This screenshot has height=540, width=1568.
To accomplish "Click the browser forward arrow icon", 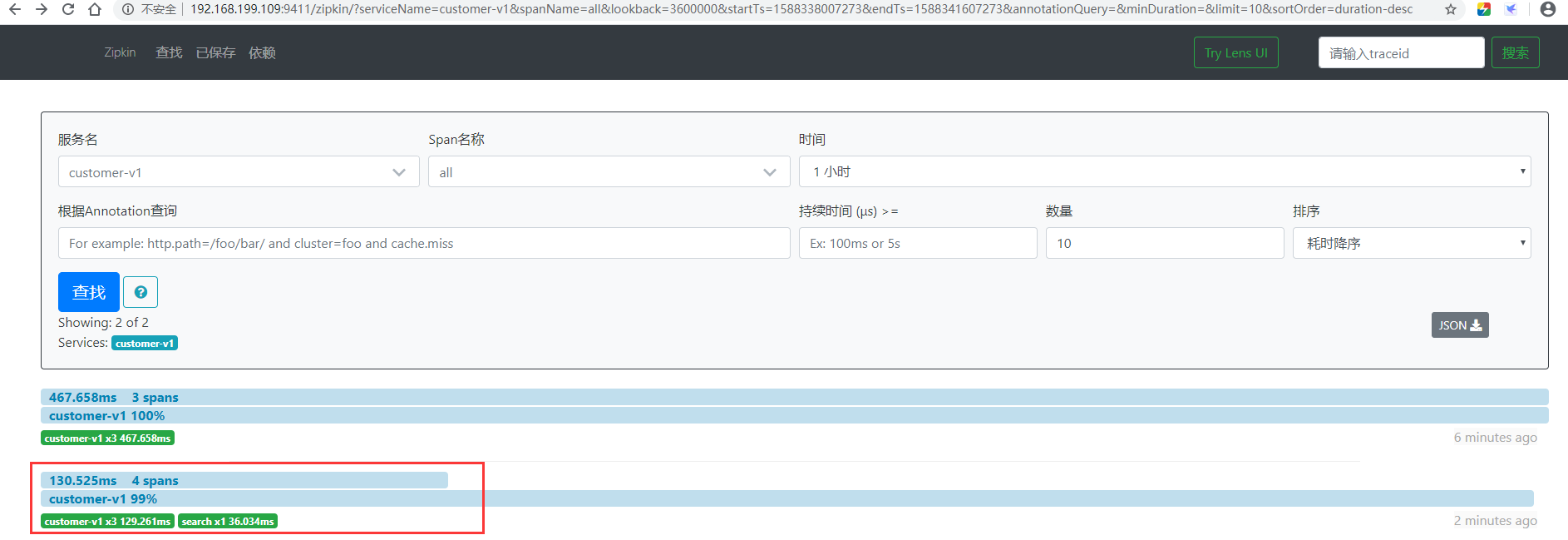I will pos(42,9).
